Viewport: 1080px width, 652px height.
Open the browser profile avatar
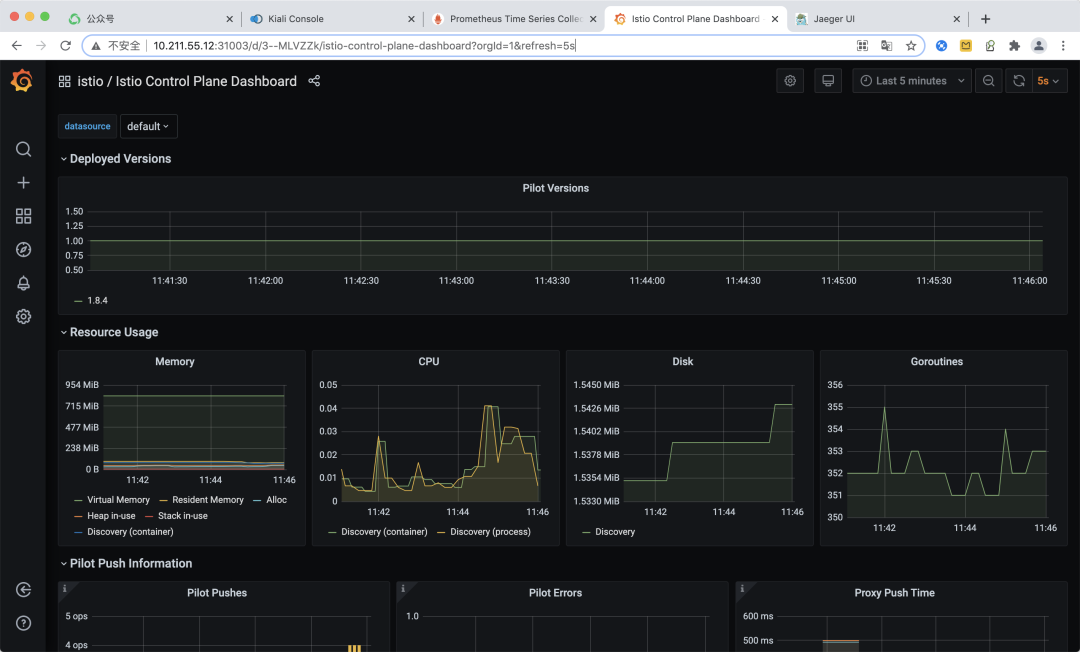(1038, 45)
